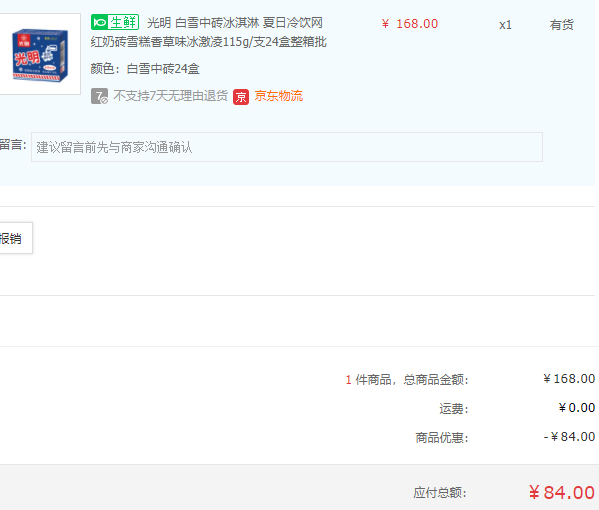Focus the 留言 message input field
The height and width of the screenshot is (510, 599).
pyautogui.click(x=287, y=147)
